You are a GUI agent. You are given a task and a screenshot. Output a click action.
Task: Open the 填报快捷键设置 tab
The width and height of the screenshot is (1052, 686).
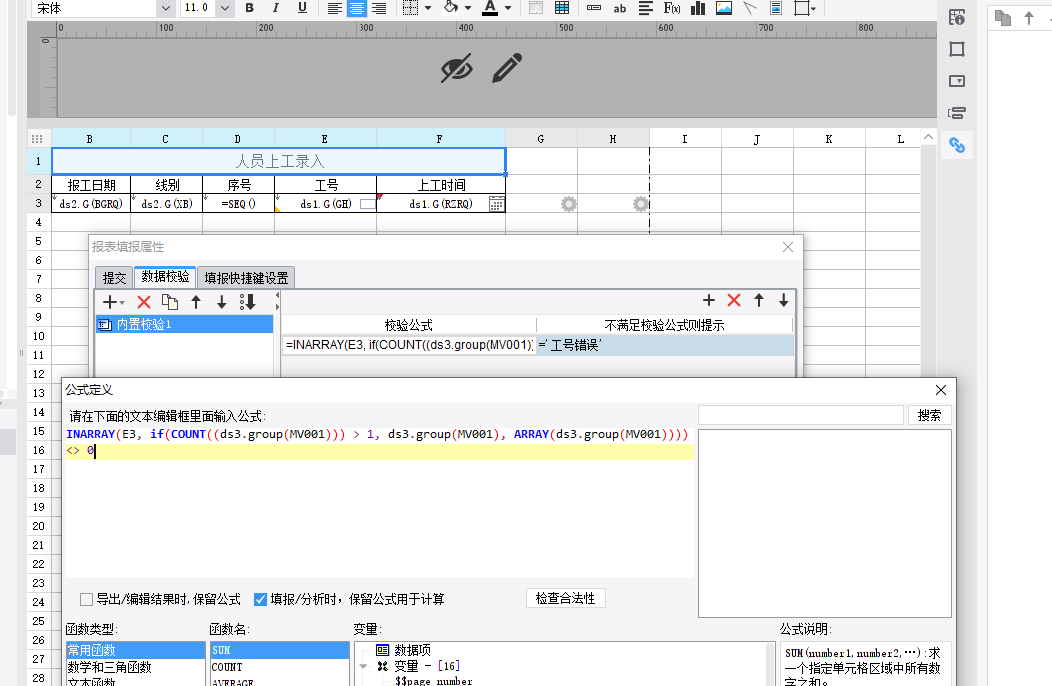(246, 278)
